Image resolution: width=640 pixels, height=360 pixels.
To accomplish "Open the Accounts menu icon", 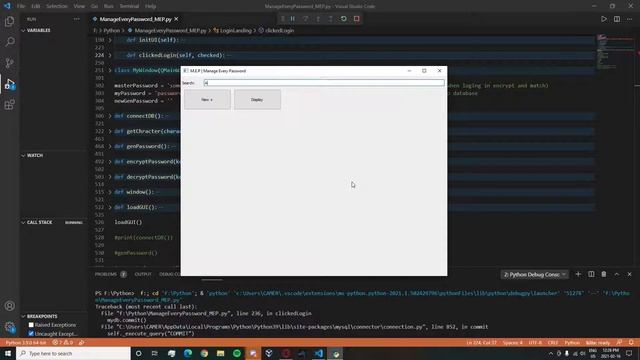I will pyautogui.click(x=9, y=306).
